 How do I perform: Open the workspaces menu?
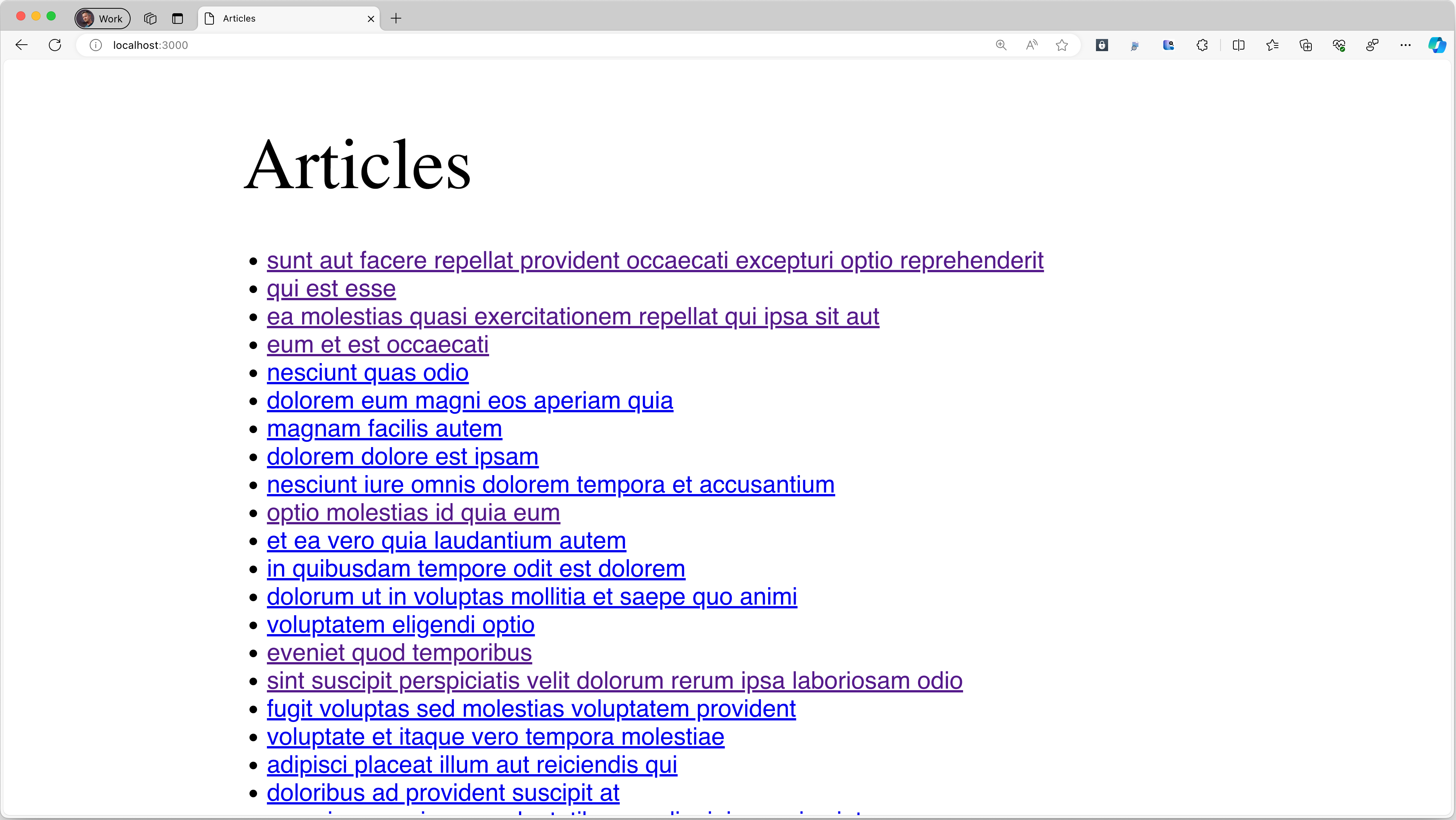(150, 18)
